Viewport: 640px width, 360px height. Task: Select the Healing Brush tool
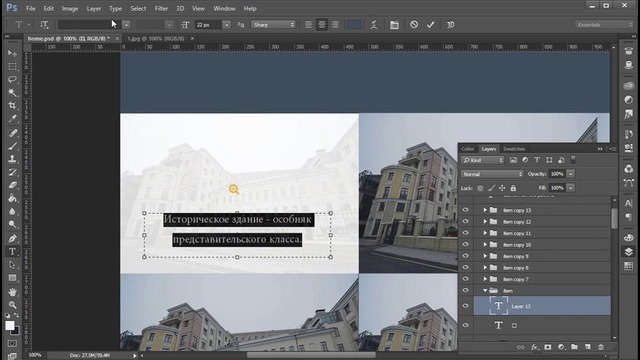tap(12, 133)
